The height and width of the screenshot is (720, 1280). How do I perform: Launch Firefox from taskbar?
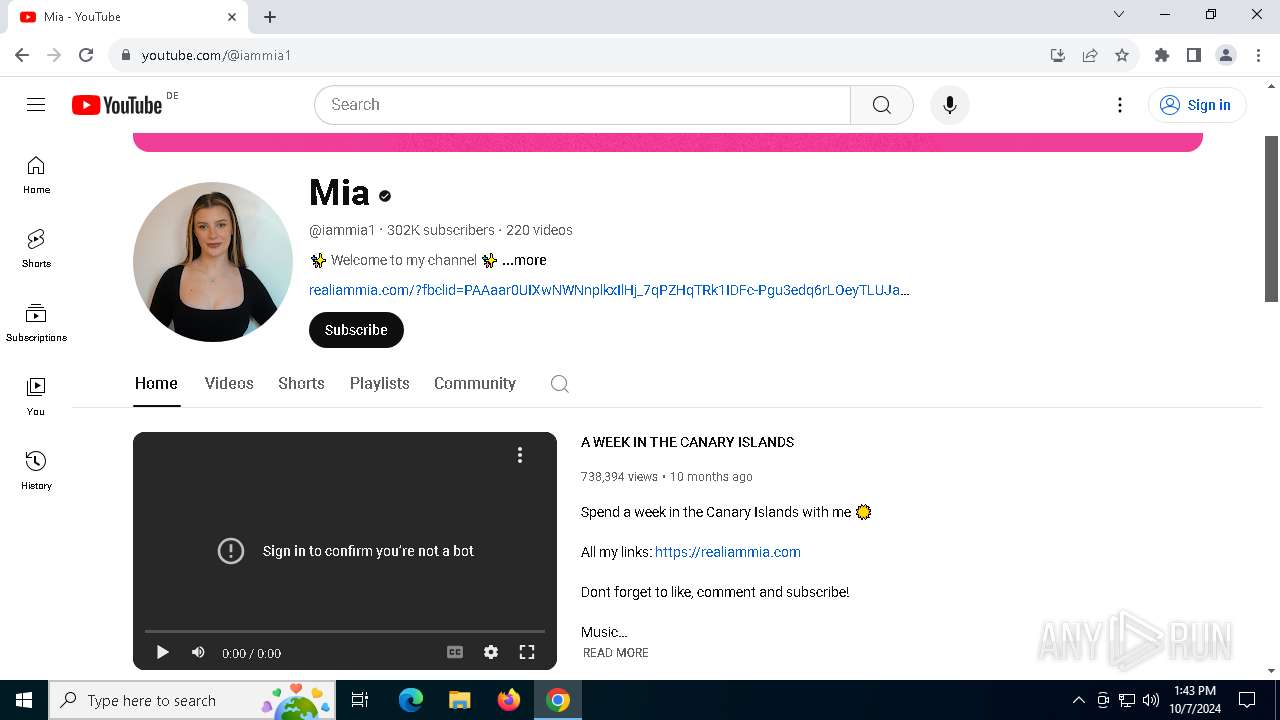509,700
